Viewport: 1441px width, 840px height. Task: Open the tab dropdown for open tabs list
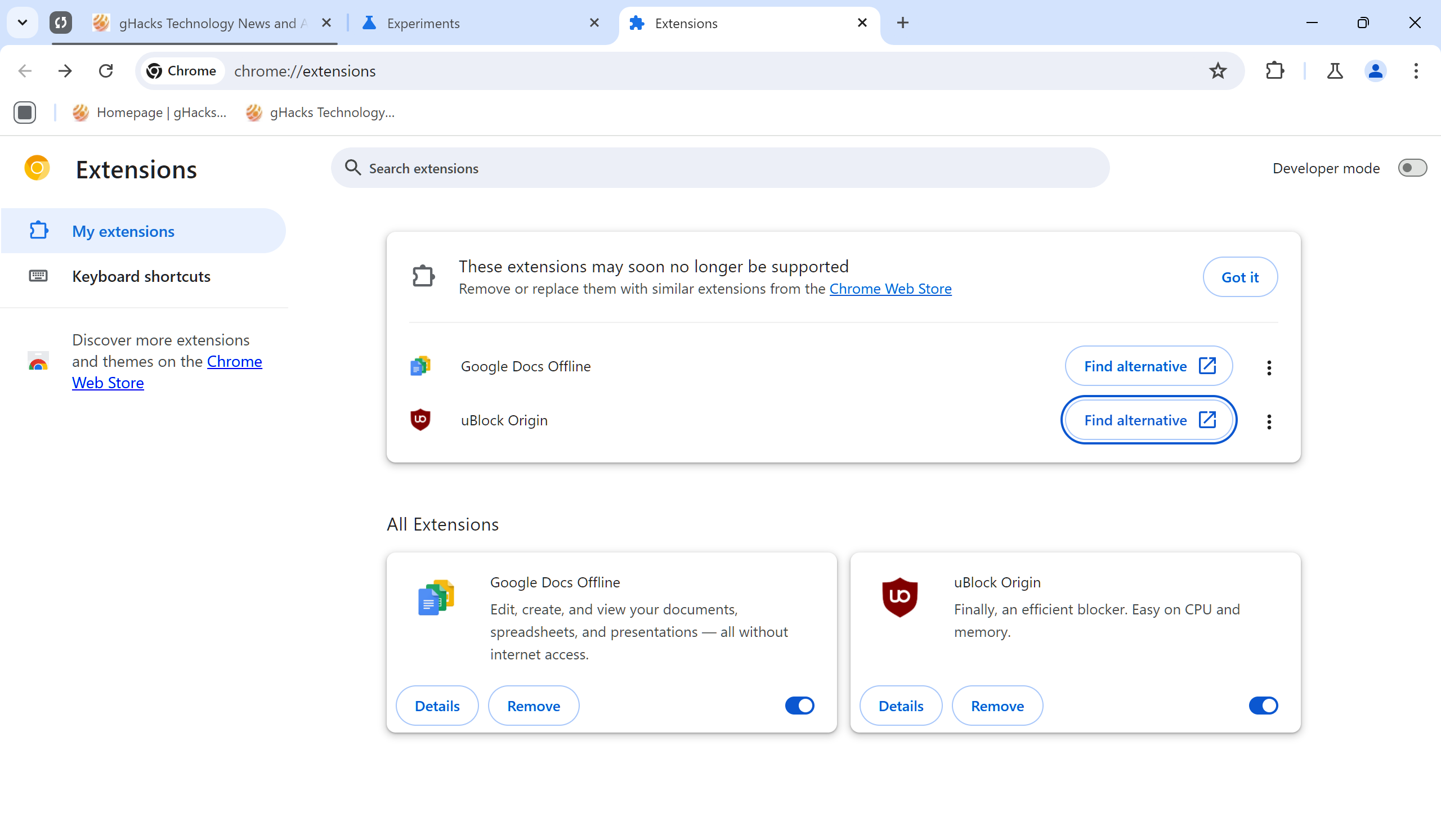point(22,22)
